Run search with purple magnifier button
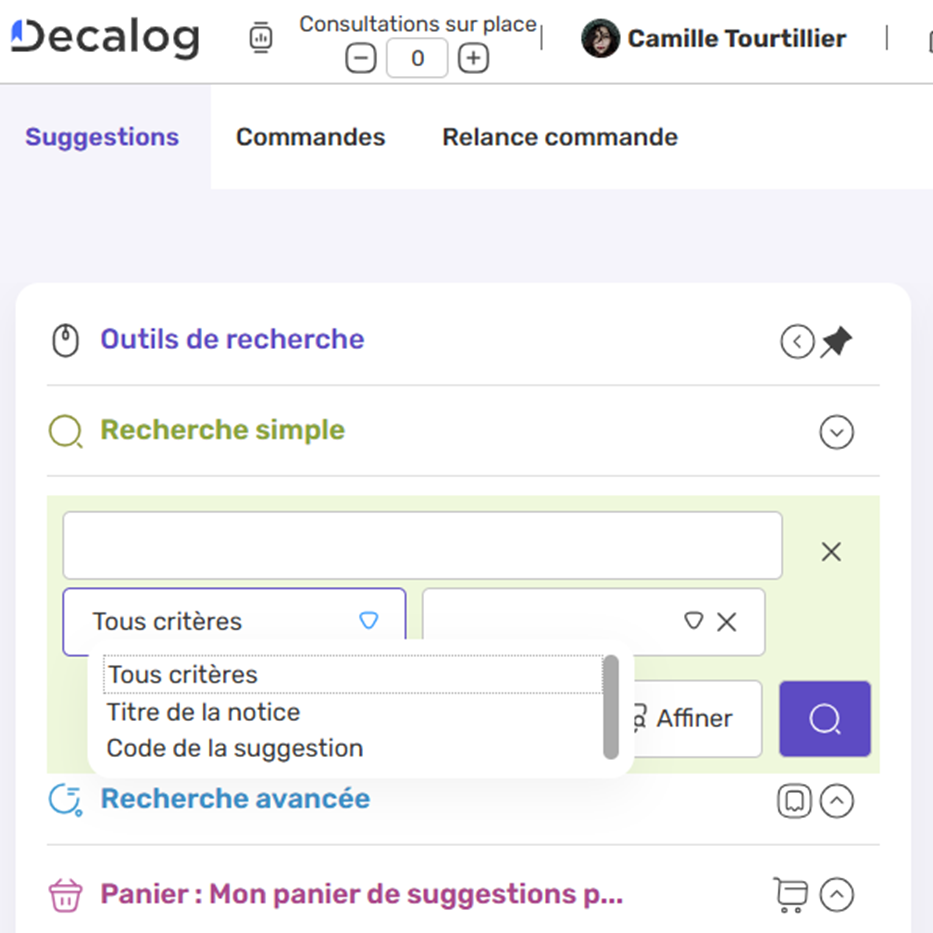The width and height of the screenshot is (933, 933). (824, 719)
